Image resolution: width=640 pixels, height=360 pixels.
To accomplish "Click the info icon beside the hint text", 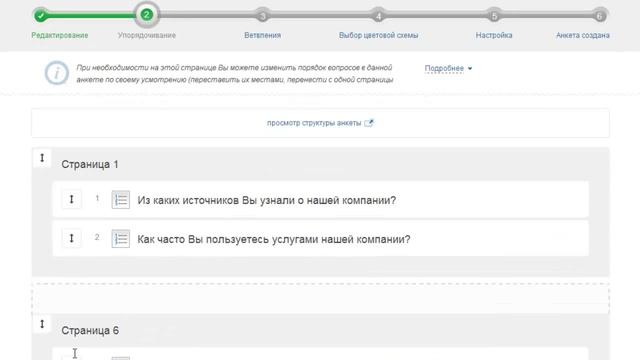I will coord(56,73).
